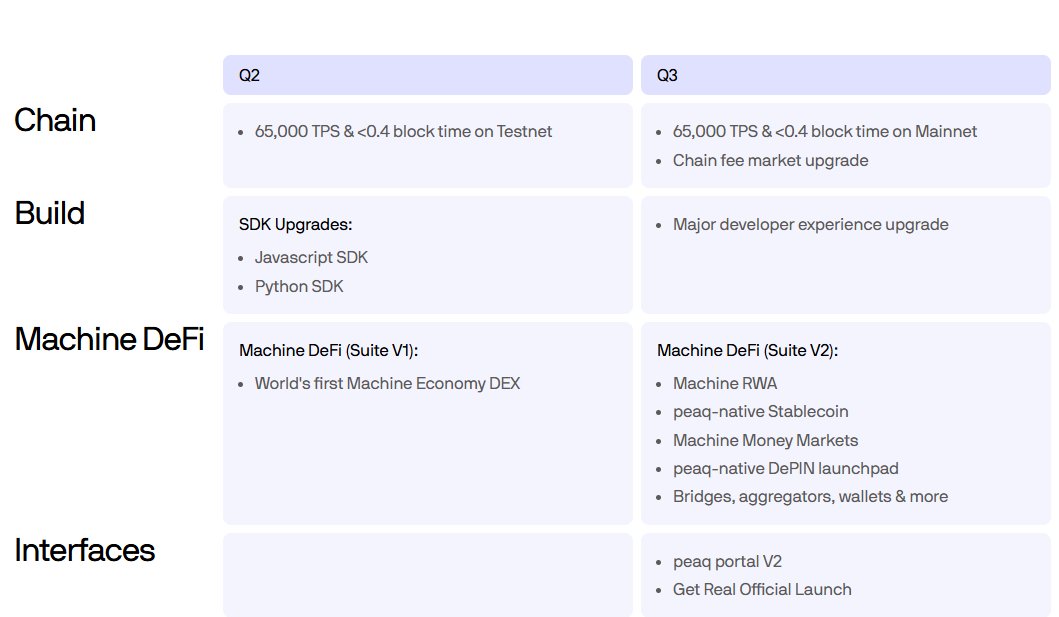Click the 'peaq portal V2' bullet

click(727, 562)
